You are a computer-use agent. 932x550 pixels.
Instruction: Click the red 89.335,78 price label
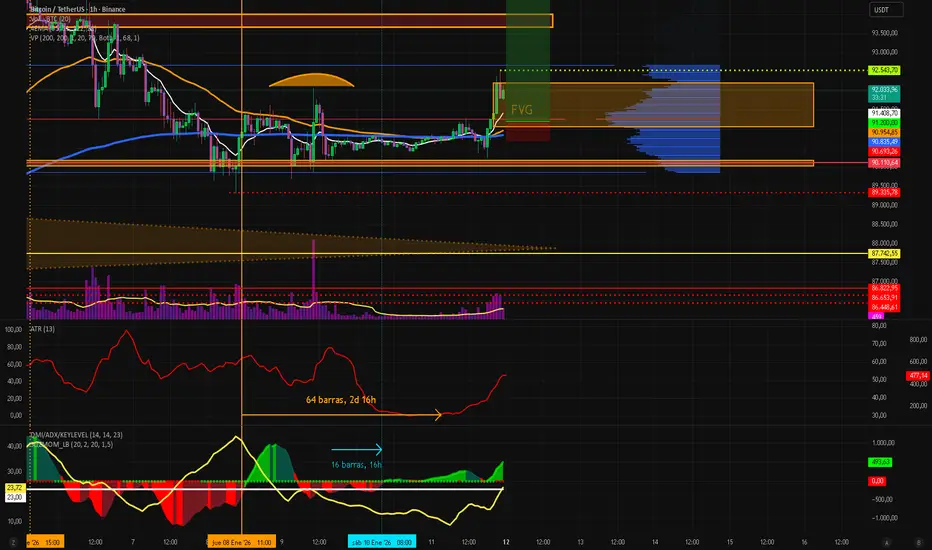coord(884,193)
